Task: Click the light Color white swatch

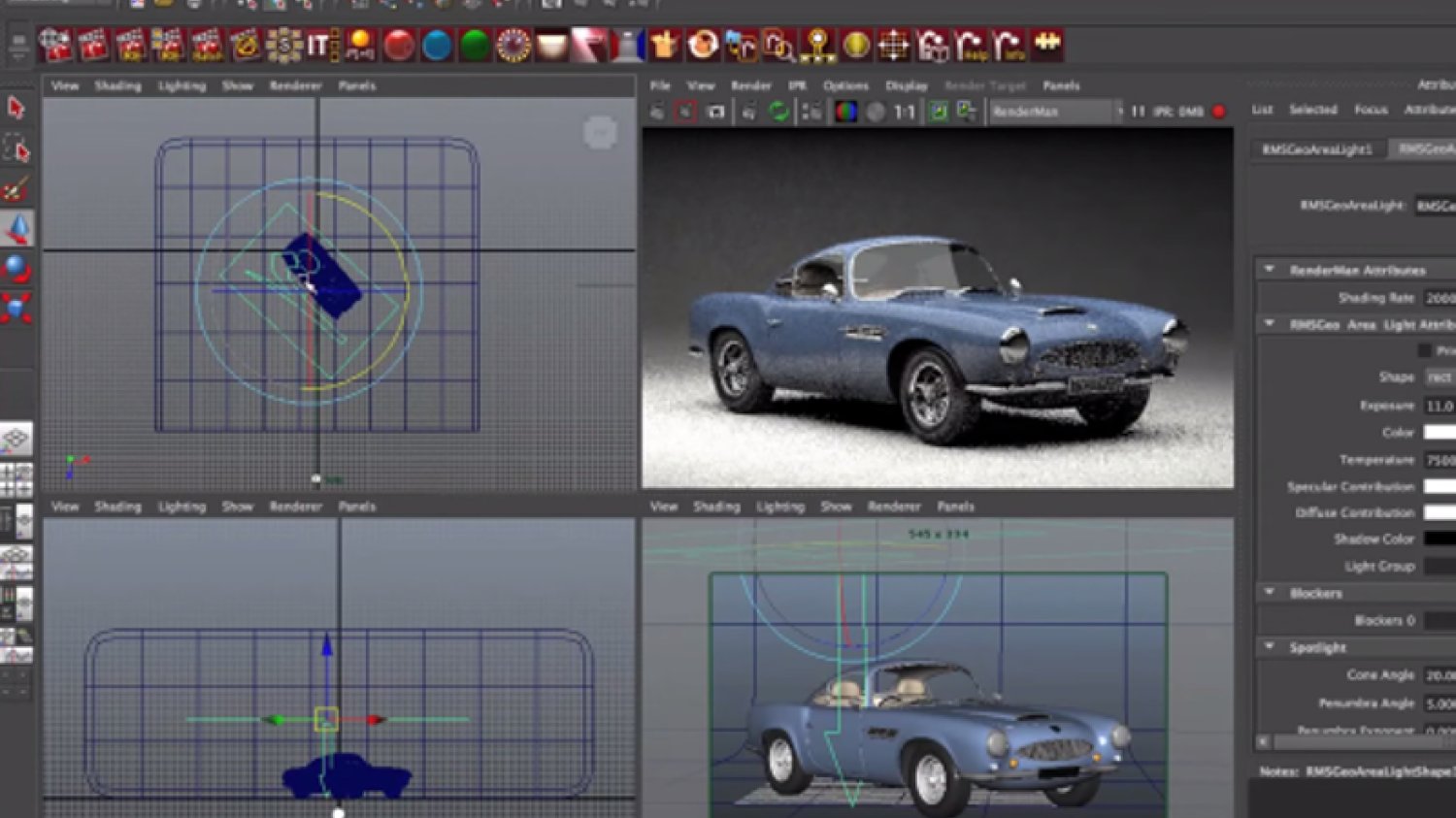Action: pyautogui.click(x=1439, y=433)
